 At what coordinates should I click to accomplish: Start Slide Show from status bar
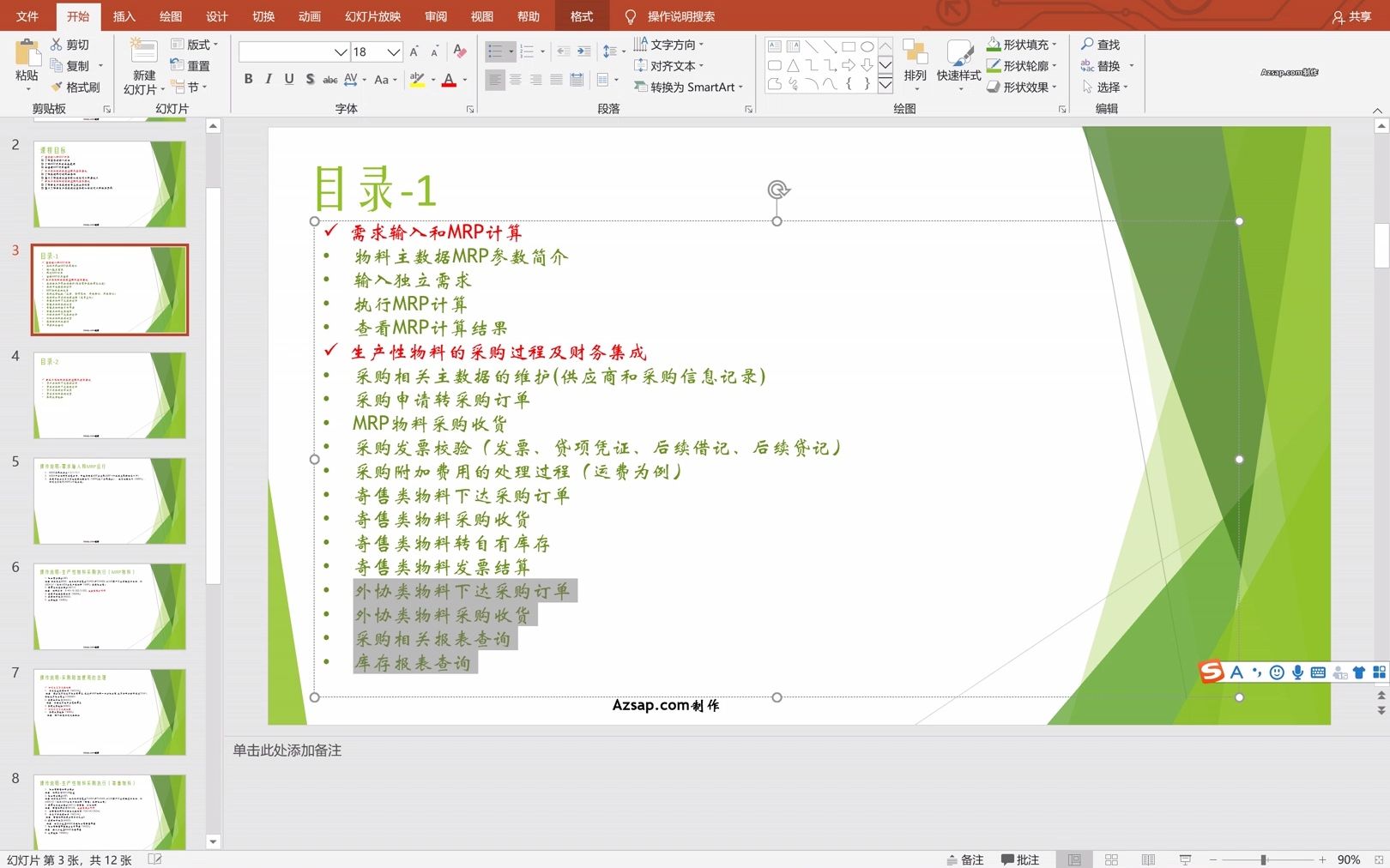(1185, 859)
